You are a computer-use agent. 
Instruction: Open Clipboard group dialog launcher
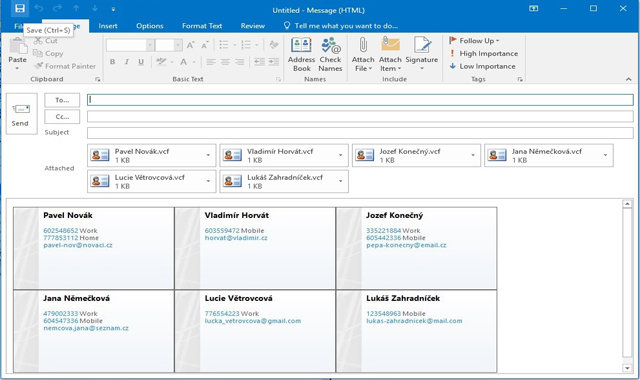click(98, 79)
